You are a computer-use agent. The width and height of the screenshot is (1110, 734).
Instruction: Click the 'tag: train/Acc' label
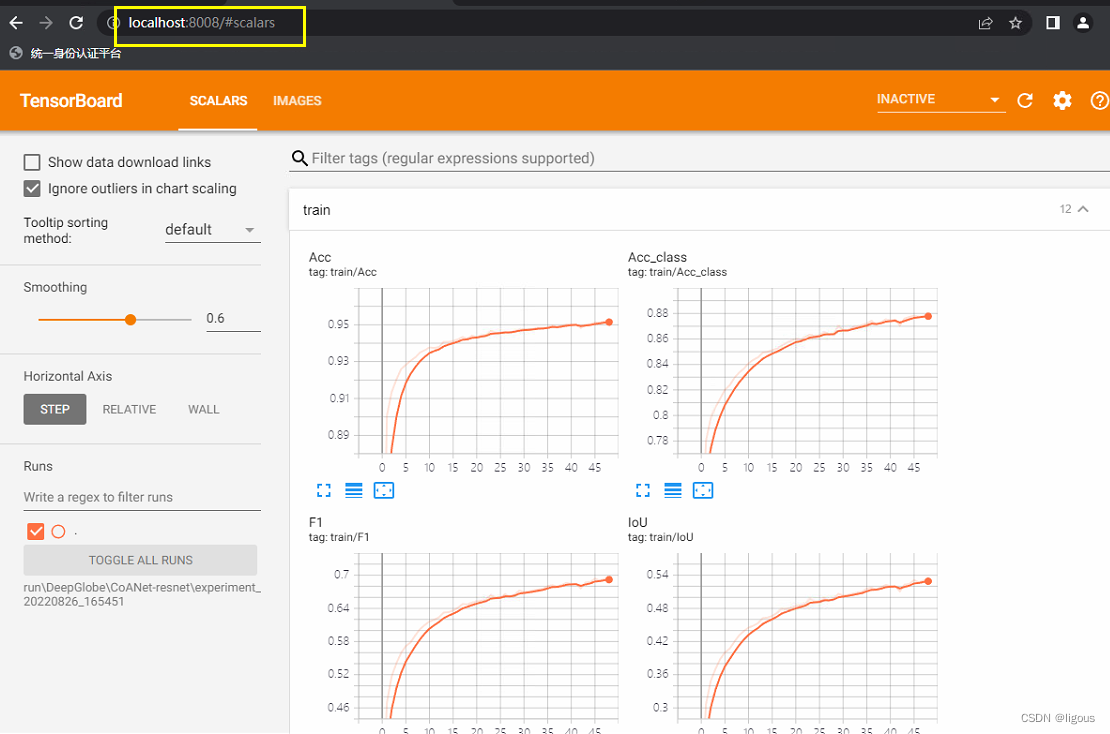point(343,272)
